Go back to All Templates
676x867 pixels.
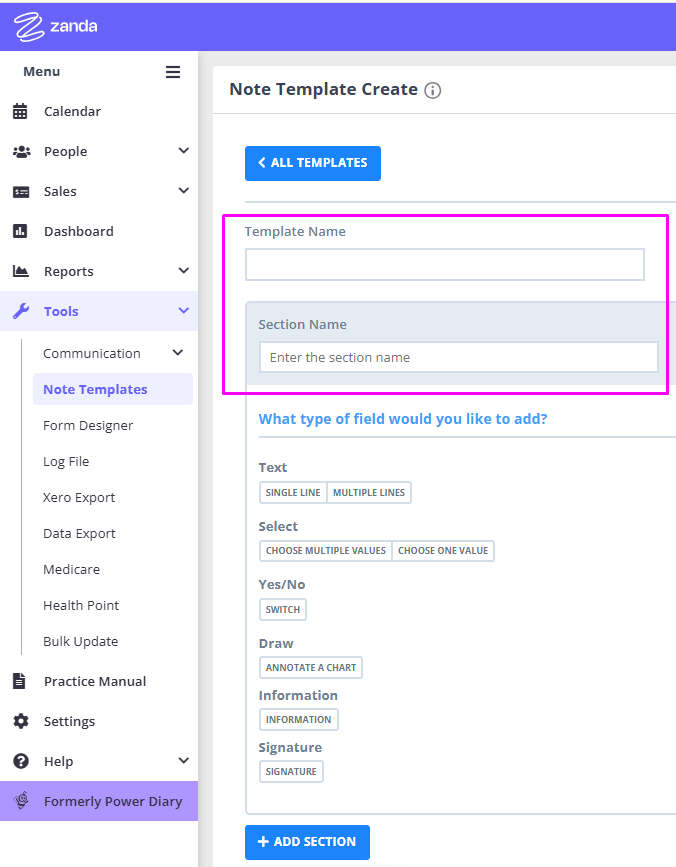click(313, 163)
